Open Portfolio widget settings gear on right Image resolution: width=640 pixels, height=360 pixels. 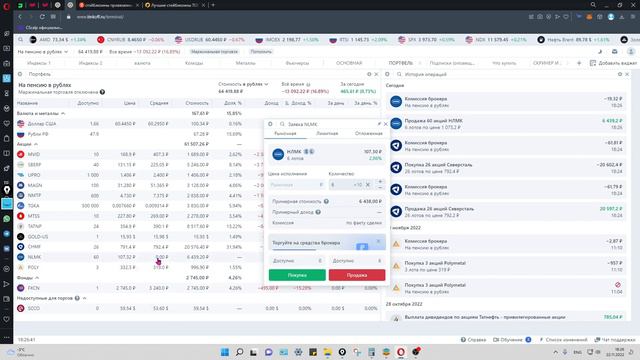pos(369,74)
